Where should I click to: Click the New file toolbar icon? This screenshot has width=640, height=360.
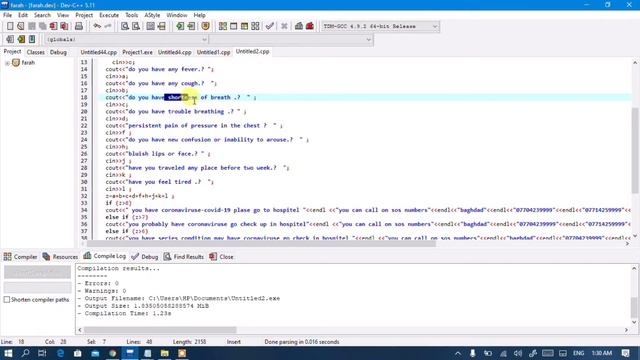[x=10, y=26]
